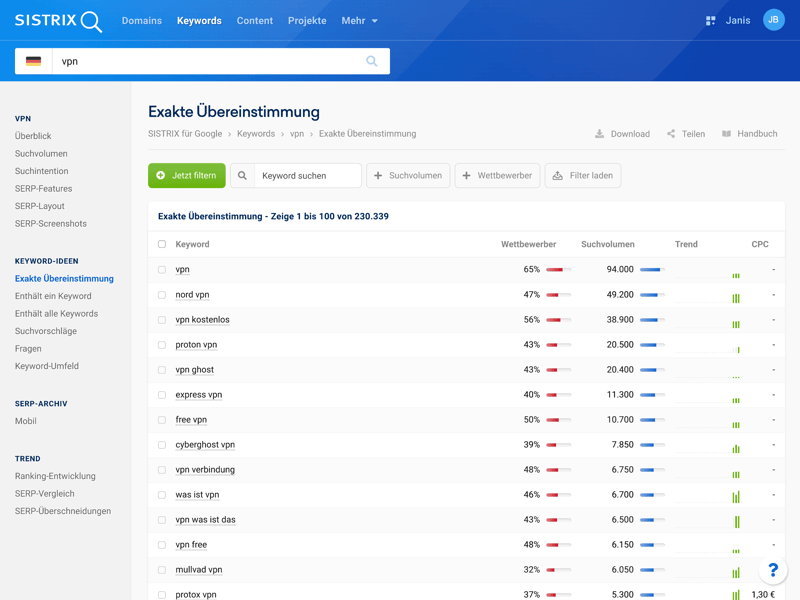Check the select-all checkbox in table header
800x600 pixels.
click(x=162, y=244)
